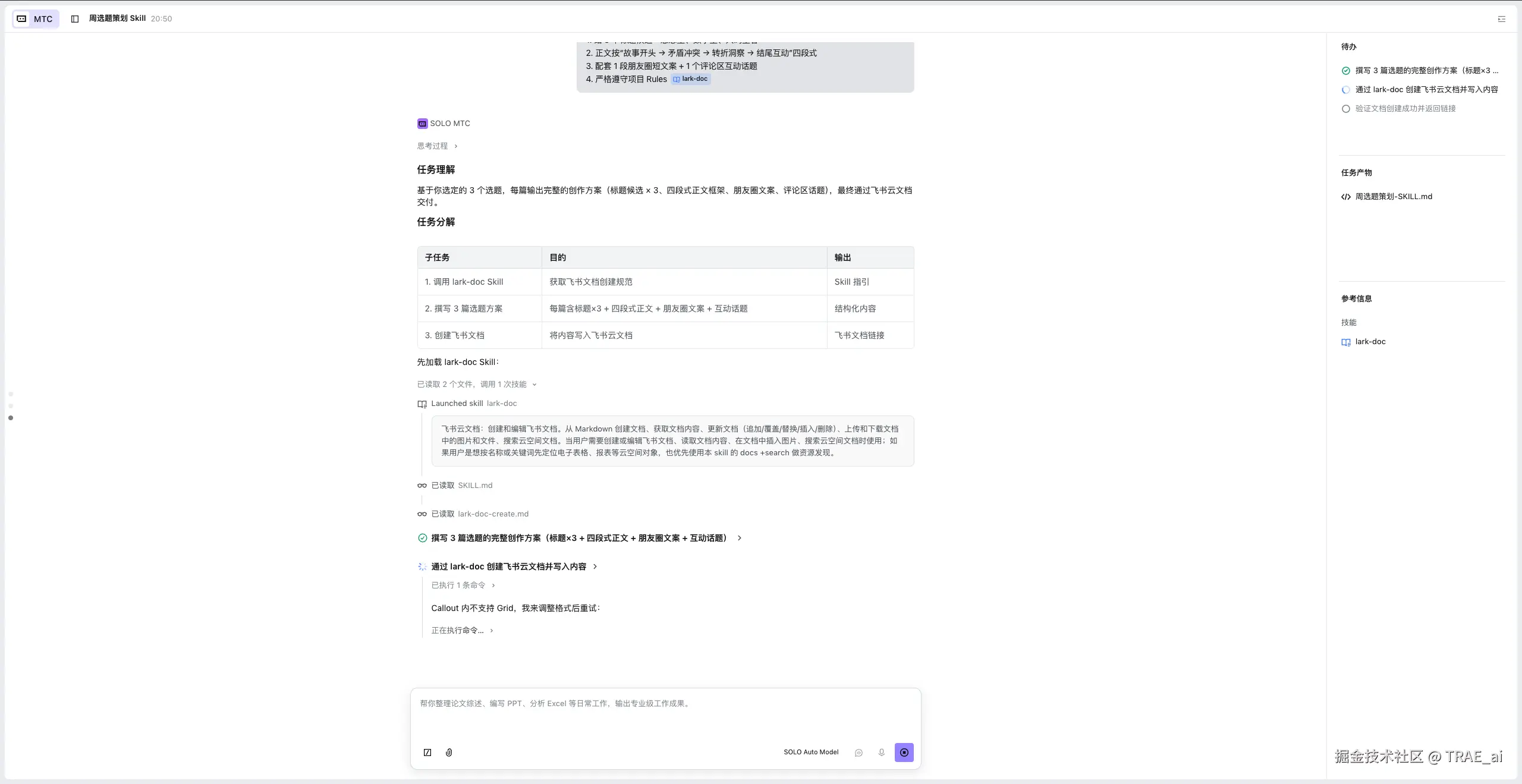Open 周选题策划-SKILL.md artifact
This screenshot has height=784, width=1522.
coord(1386,197)
